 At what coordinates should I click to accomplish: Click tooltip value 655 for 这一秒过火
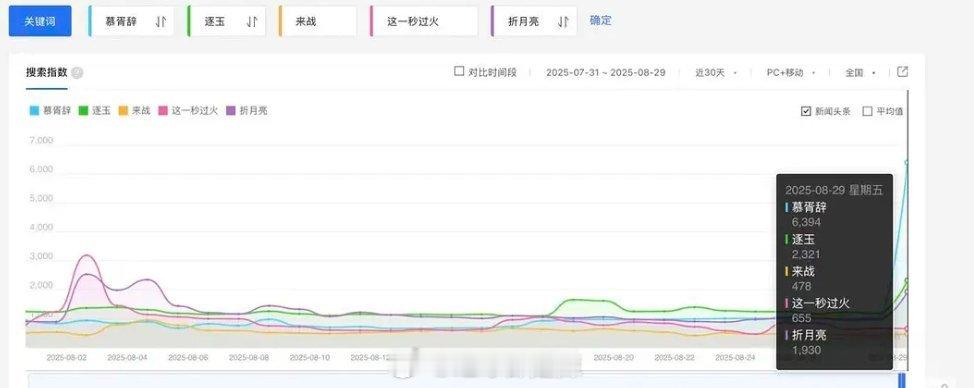(x=801, y=318)
